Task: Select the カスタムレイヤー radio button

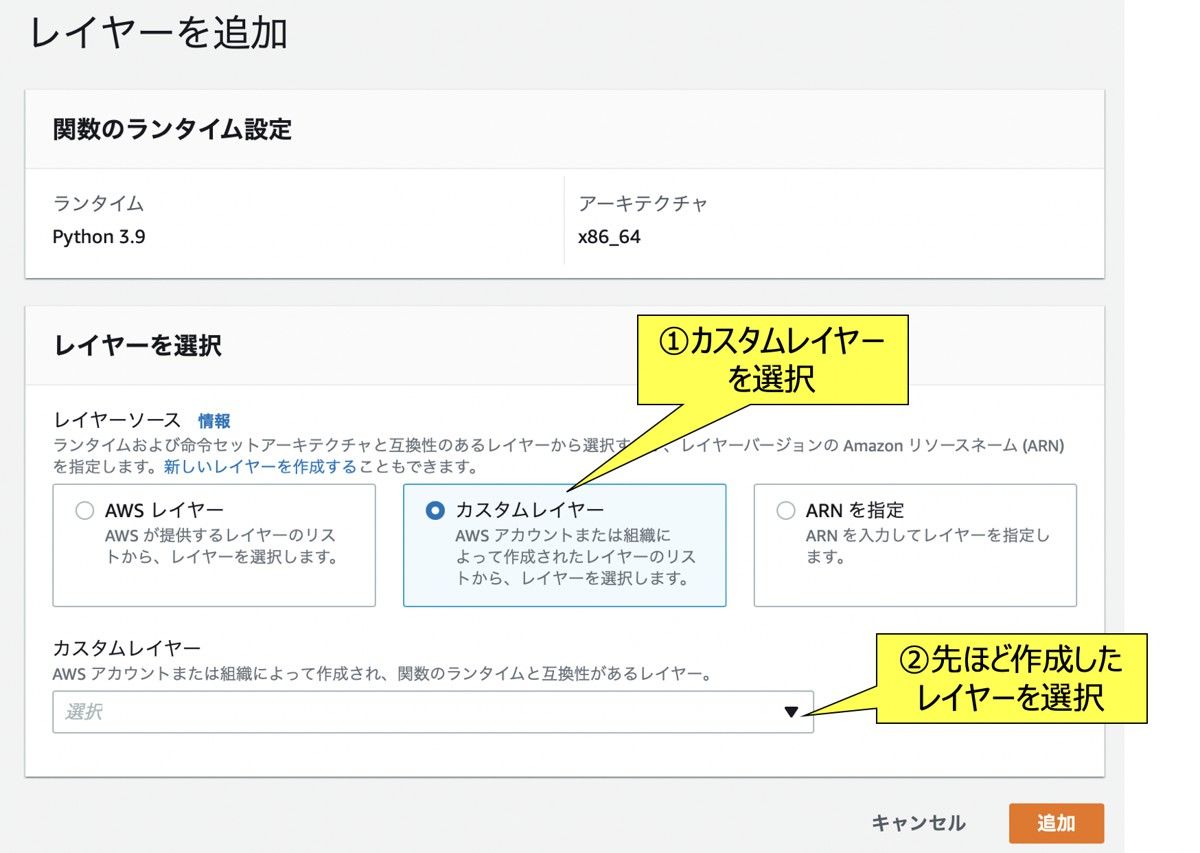Action: (x=435, y=509)
